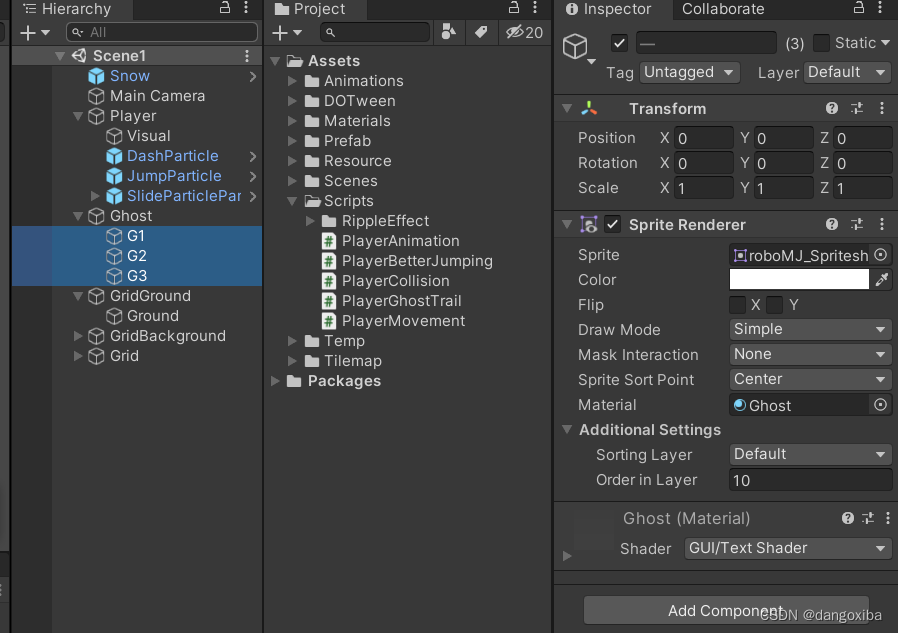Click the Sprite object picker circle
The height and width of the screenshot is (633, 898).
point(880,255)
